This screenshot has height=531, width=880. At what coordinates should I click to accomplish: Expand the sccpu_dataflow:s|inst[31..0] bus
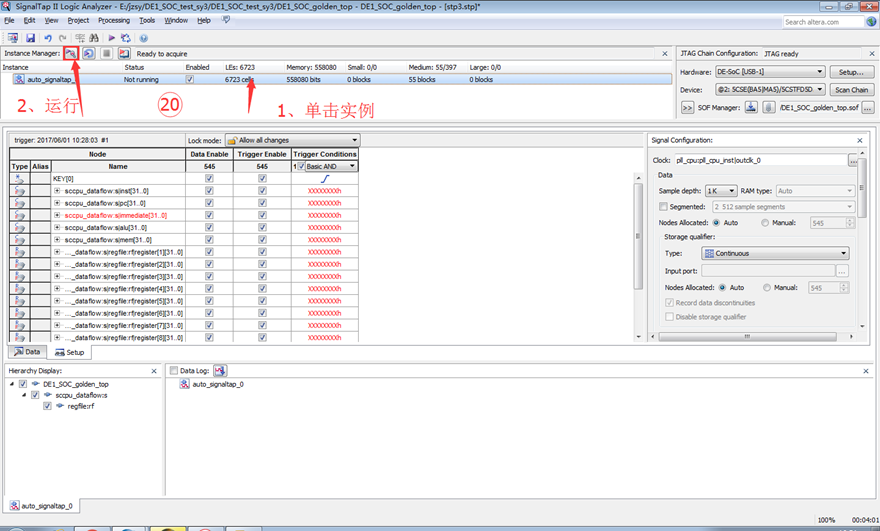coord(57,191)
